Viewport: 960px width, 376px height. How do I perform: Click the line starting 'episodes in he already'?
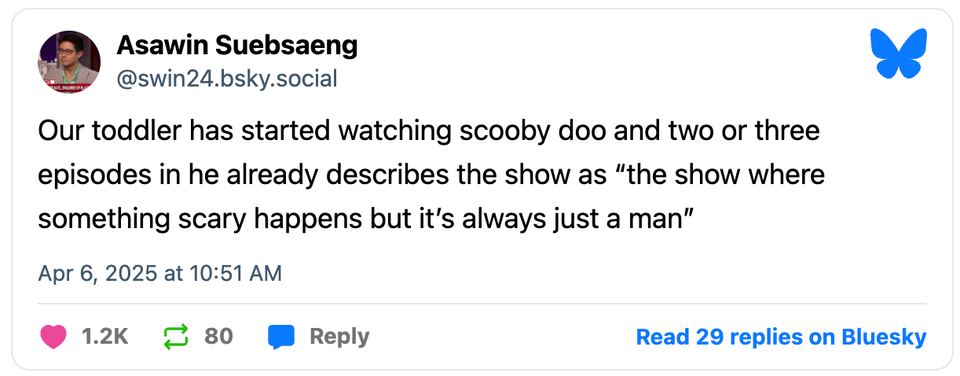432,176
